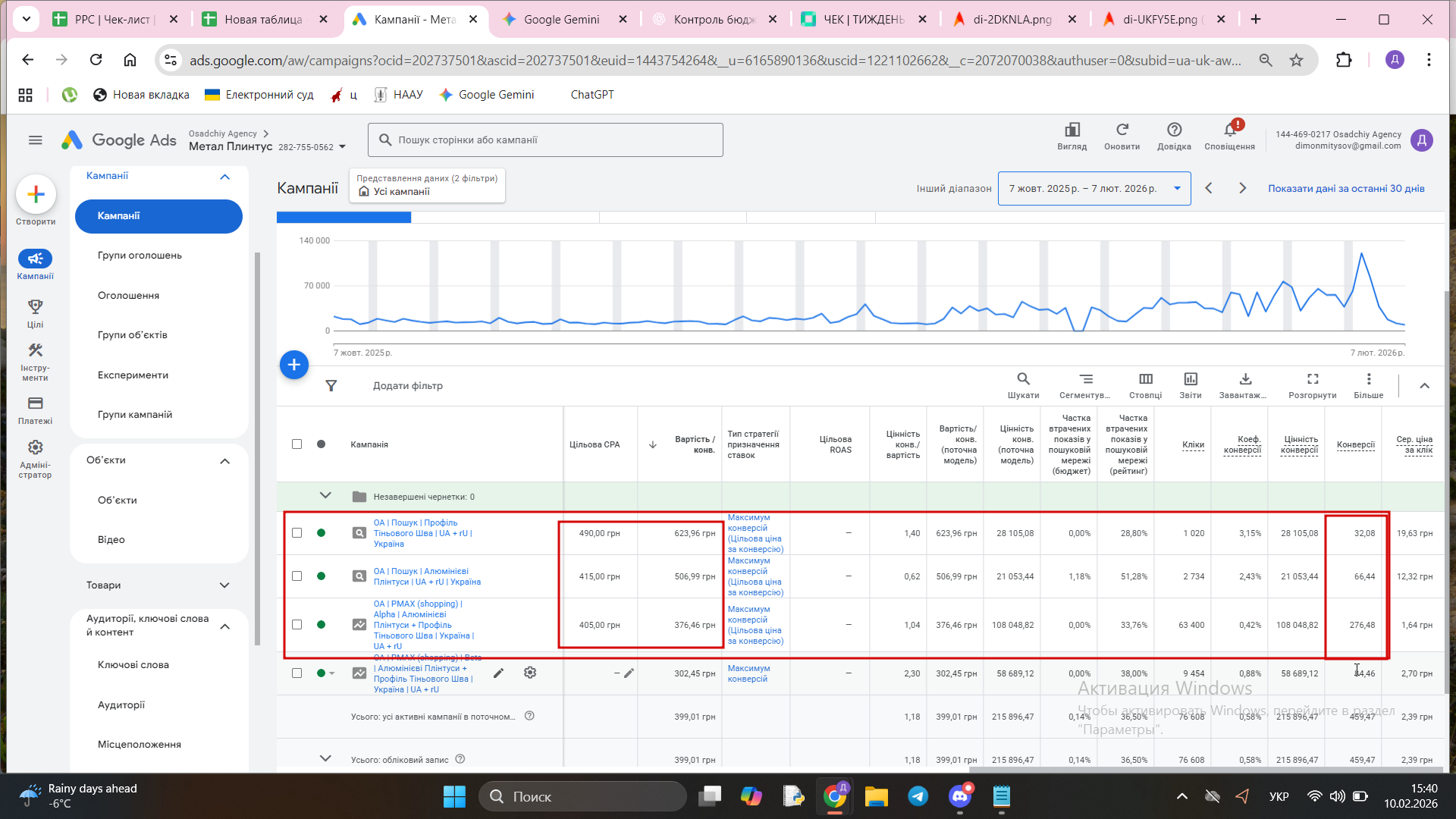Click the Segment (Сегментув…) icon

1085,379
